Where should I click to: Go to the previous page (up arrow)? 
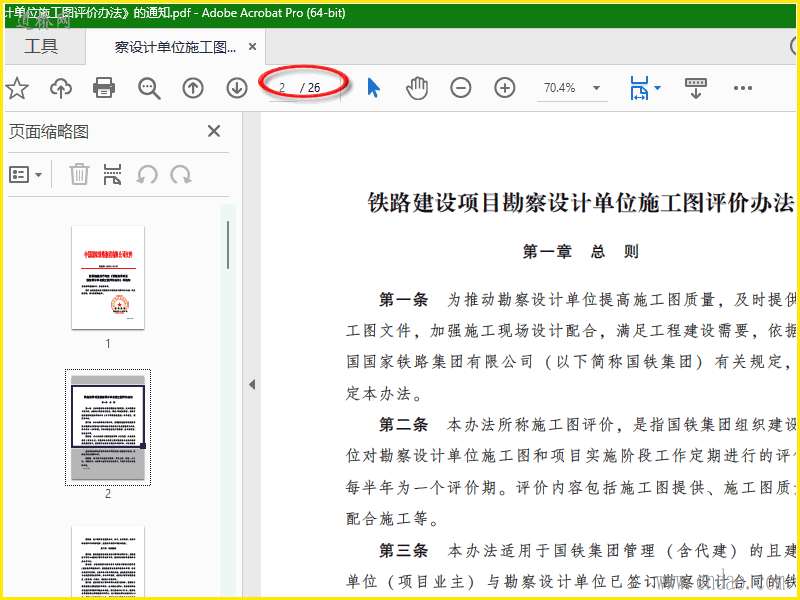click(193, 88)
